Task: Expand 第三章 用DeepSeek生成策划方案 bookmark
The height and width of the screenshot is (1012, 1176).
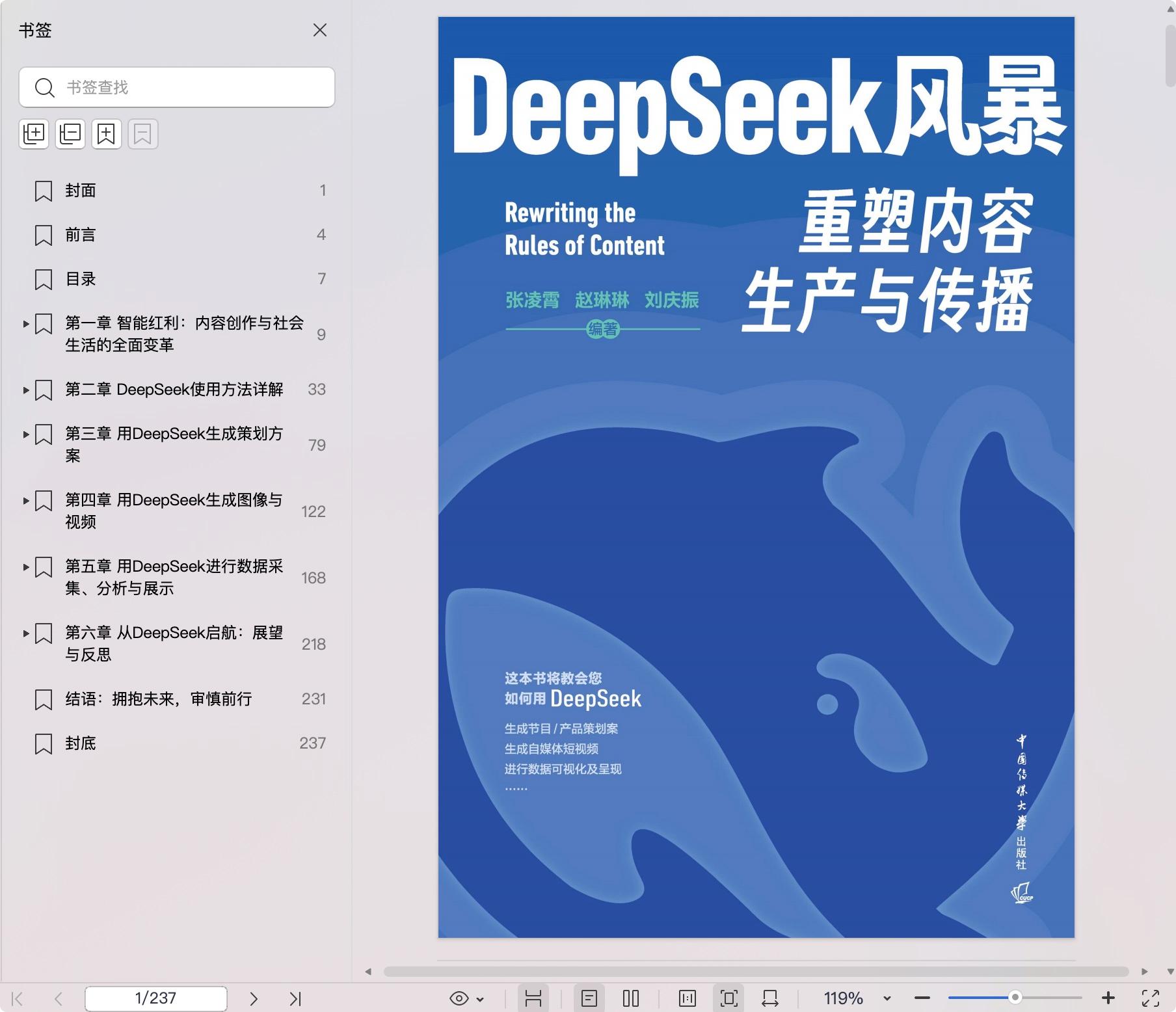Action: pyautogui.click(x=26, y=434)
